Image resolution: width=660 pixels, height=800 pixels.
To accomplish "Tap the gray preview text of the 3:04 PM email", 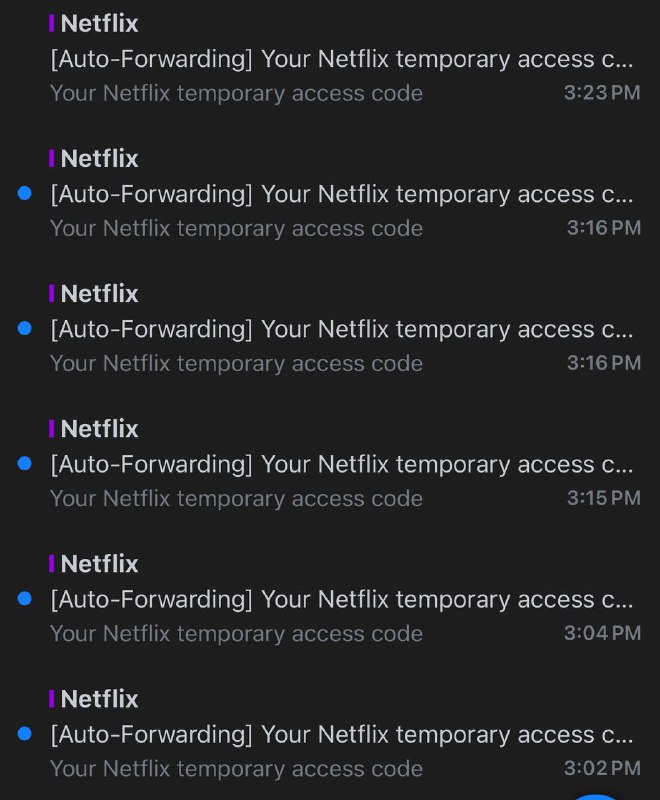I will (236, 633).
